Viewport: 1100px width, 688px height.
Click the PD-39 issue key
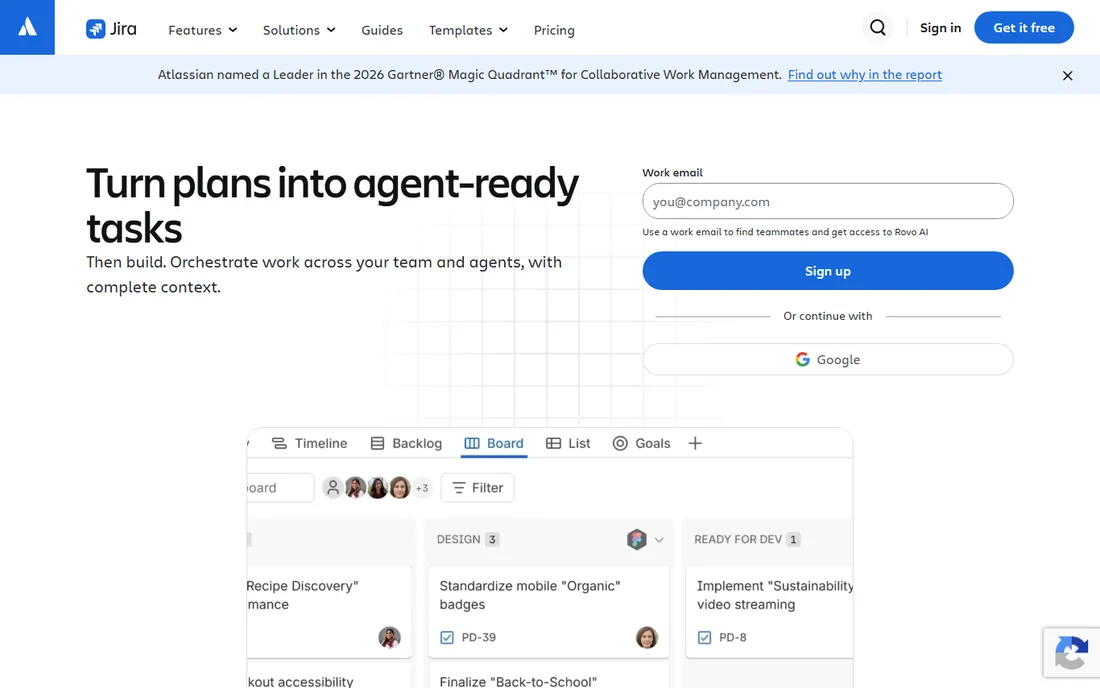(x=478, y=638)
